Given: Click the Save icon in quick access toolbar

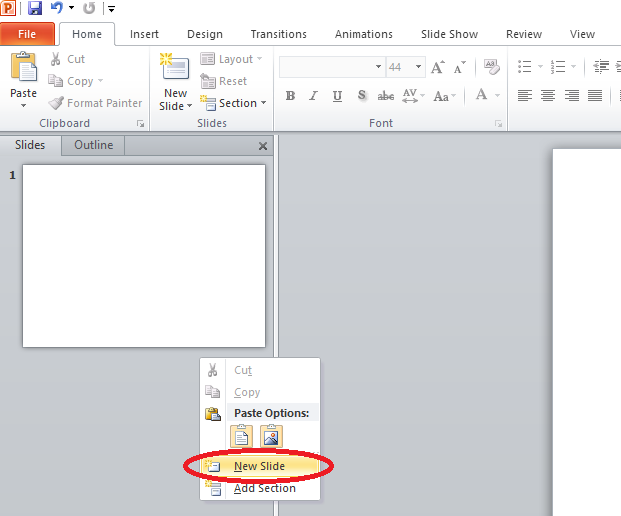Looking at the screenshot, I should coord(35,9).
